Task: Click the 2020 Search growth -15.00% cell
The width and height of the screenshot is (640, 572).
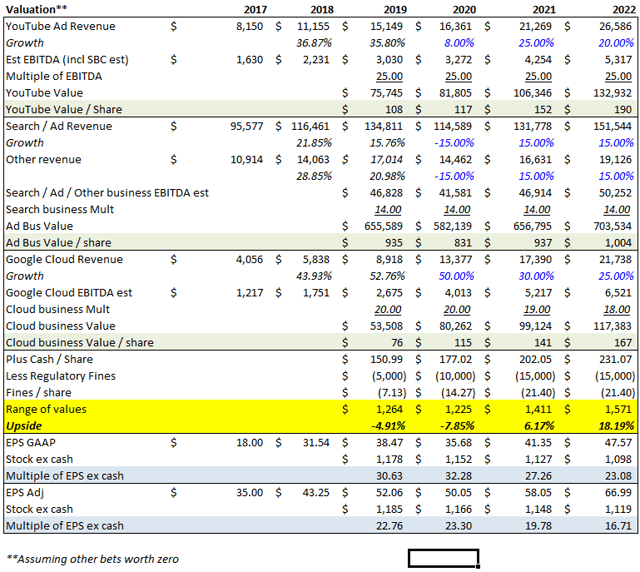Action: coord(454,143)
